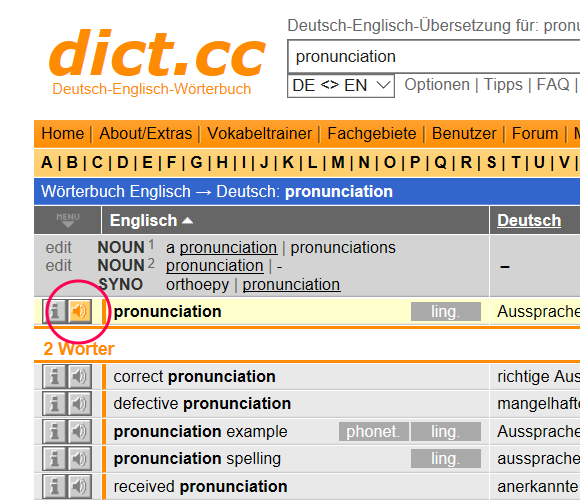Play audio for 'pronunciation example'
Viewport: 580px width, 500px height.
pos(80,431)
